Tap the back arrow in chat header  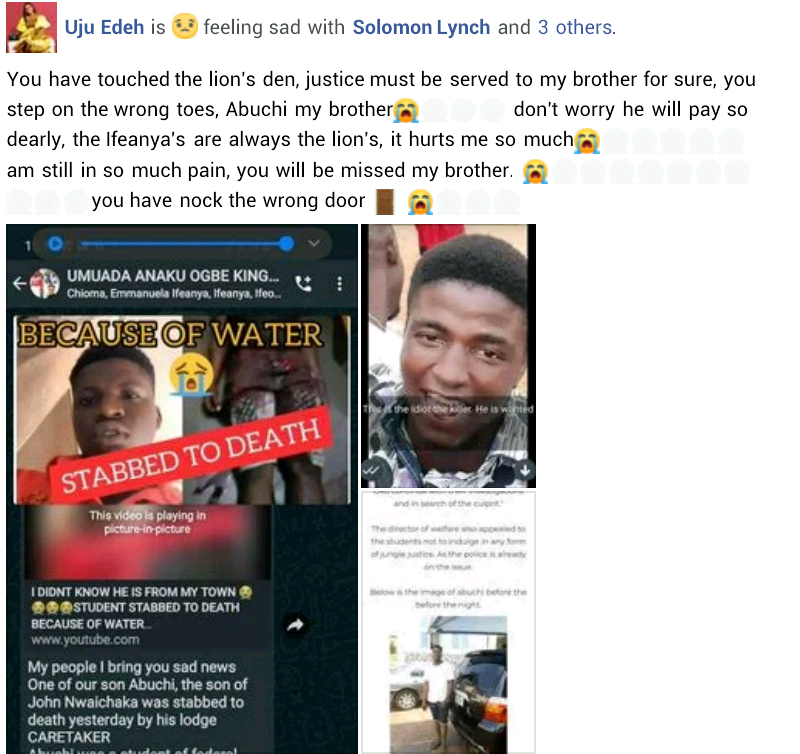pyautogui.click(x=19, y=283)
